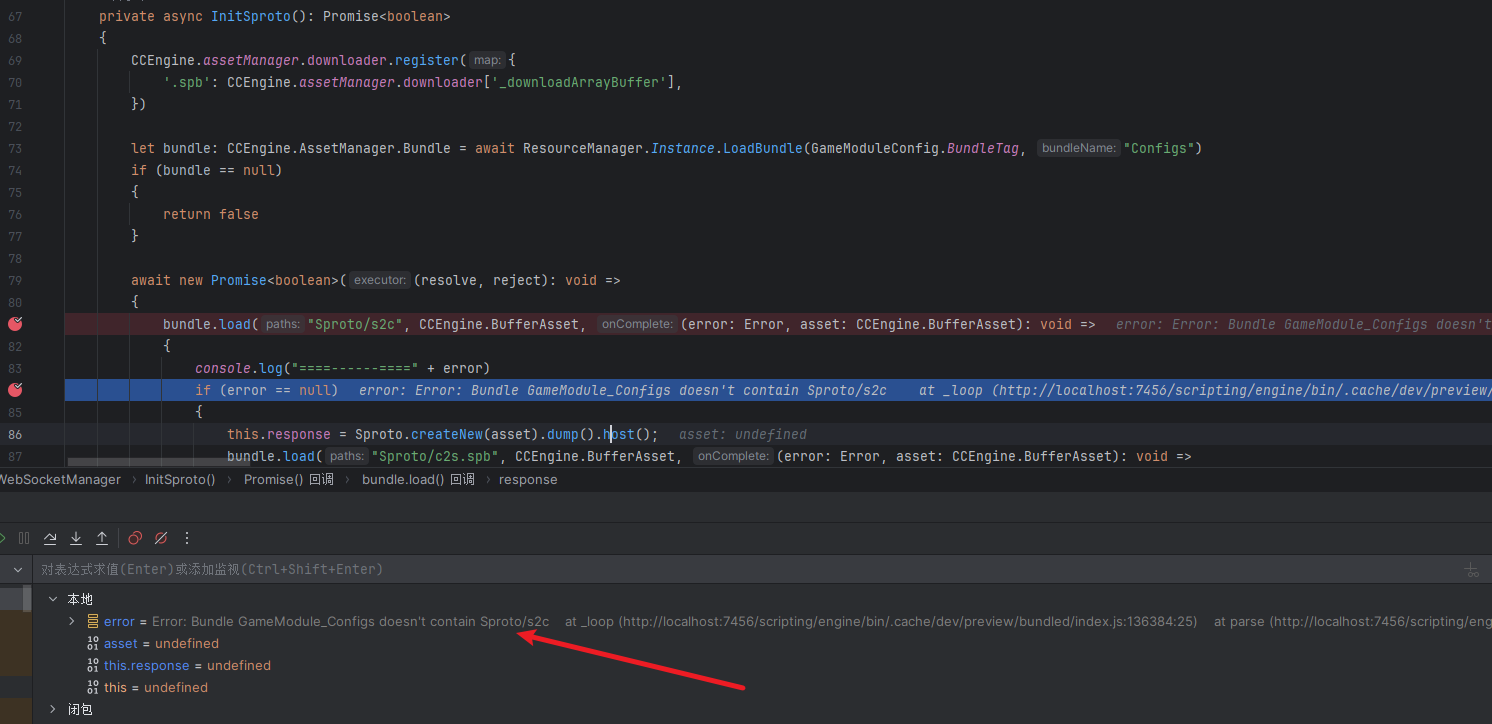Remove the breakpoint on the bundle.load line 81

[15, 324]
